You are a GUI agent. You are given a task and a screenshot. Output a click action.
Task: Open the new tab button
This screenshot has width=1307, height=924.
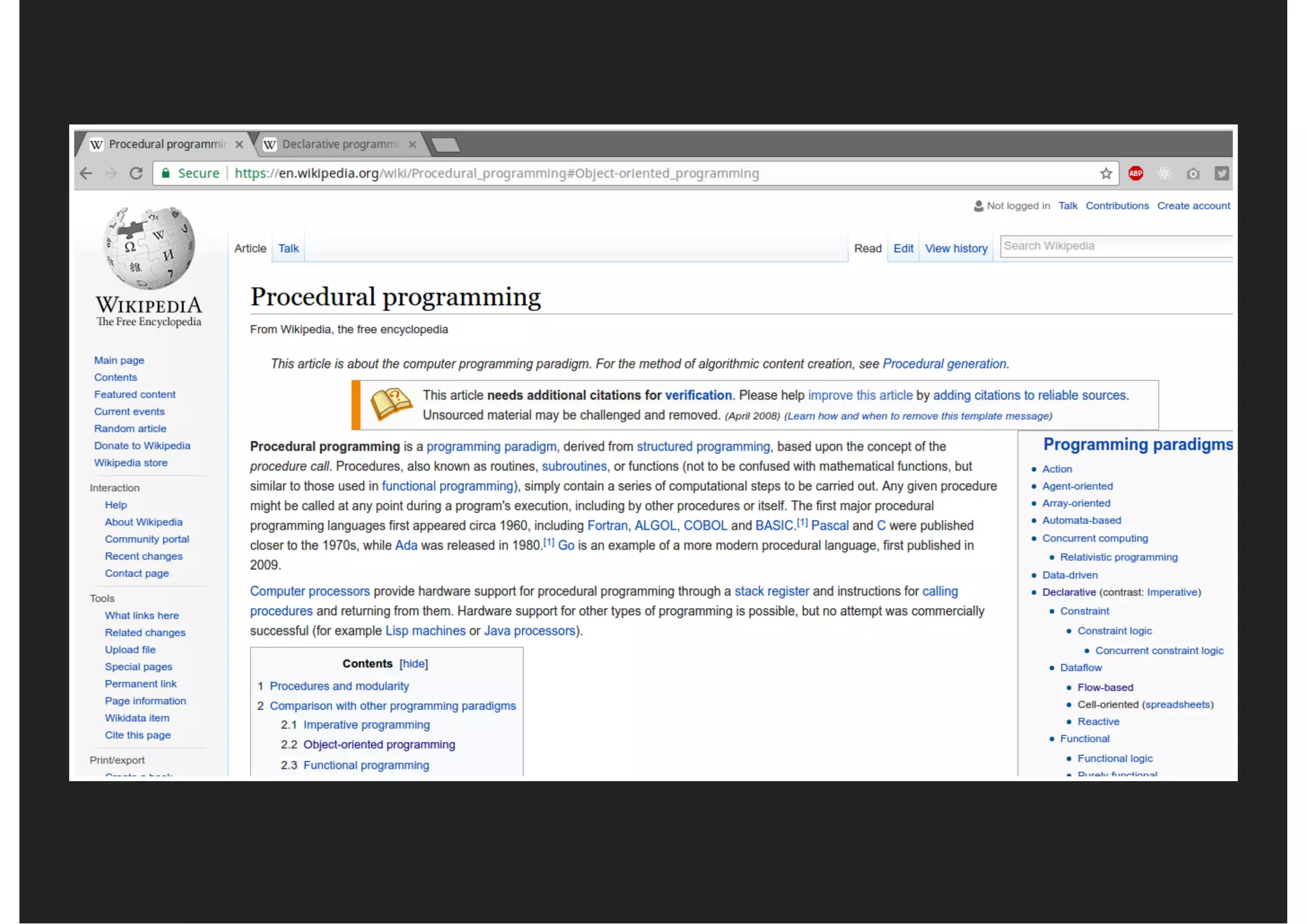pos(445,145)
